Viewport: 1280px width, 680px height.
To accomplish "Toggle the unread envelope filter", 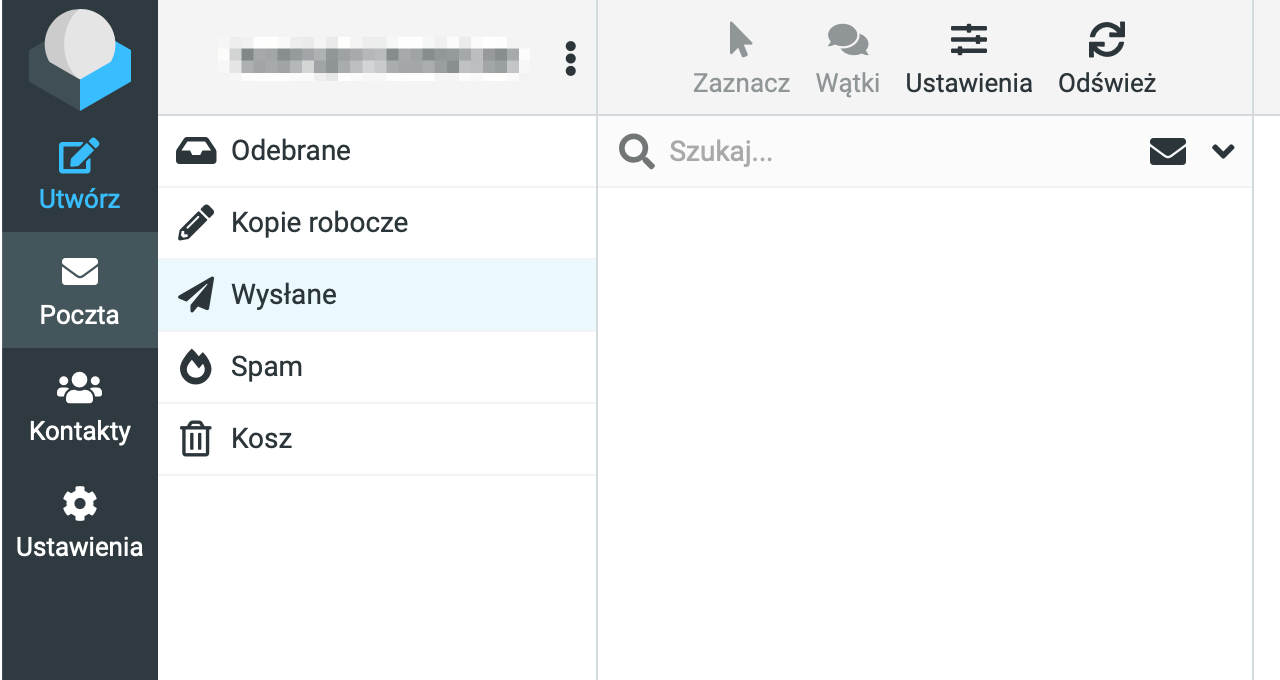I will 1168,152.
